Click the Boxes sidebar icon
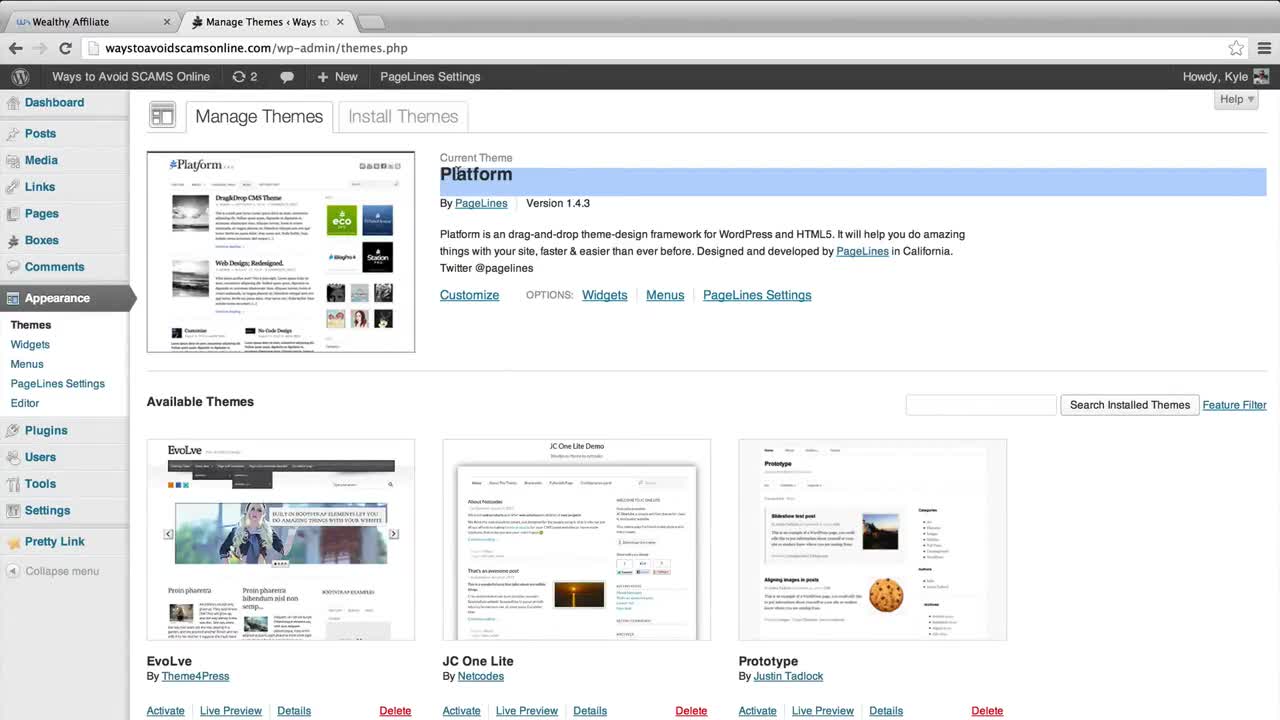Image resolution: width=1280 pixels, height=720 pixels. (12, 241)
